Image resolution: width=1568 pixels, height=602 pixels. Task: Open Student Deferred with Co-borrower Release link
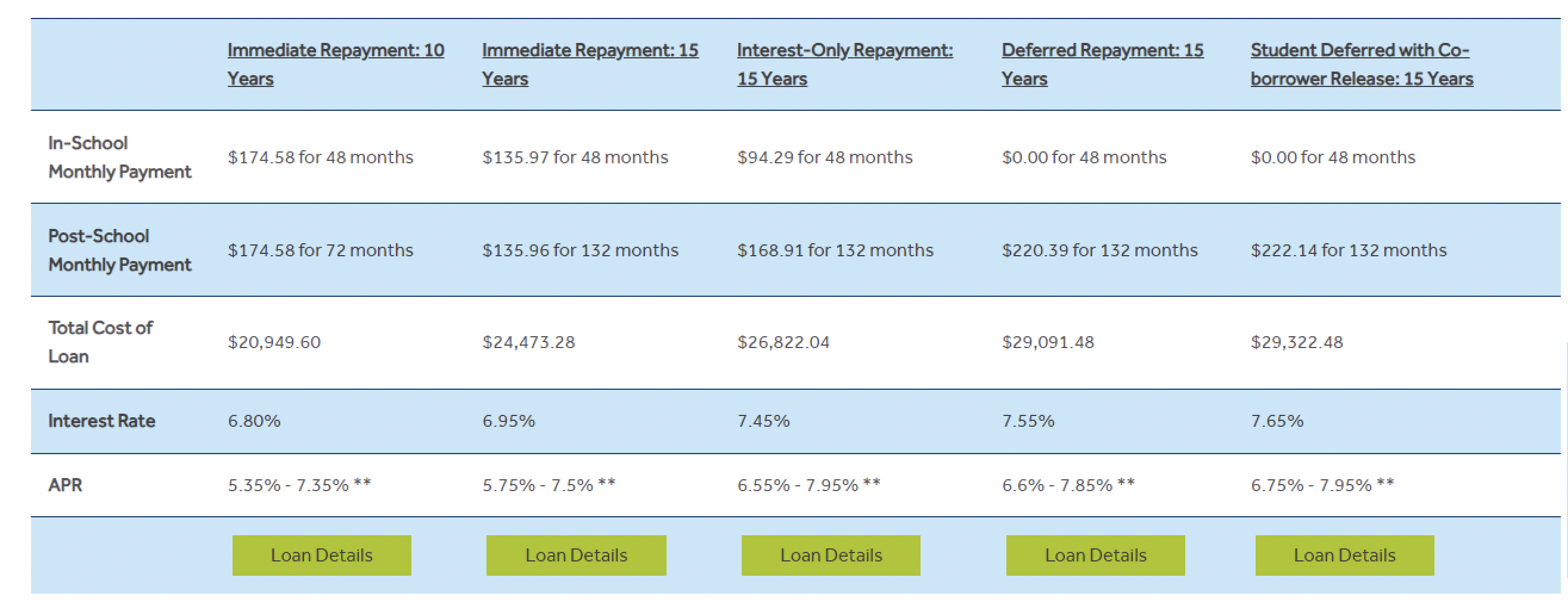1359,51
